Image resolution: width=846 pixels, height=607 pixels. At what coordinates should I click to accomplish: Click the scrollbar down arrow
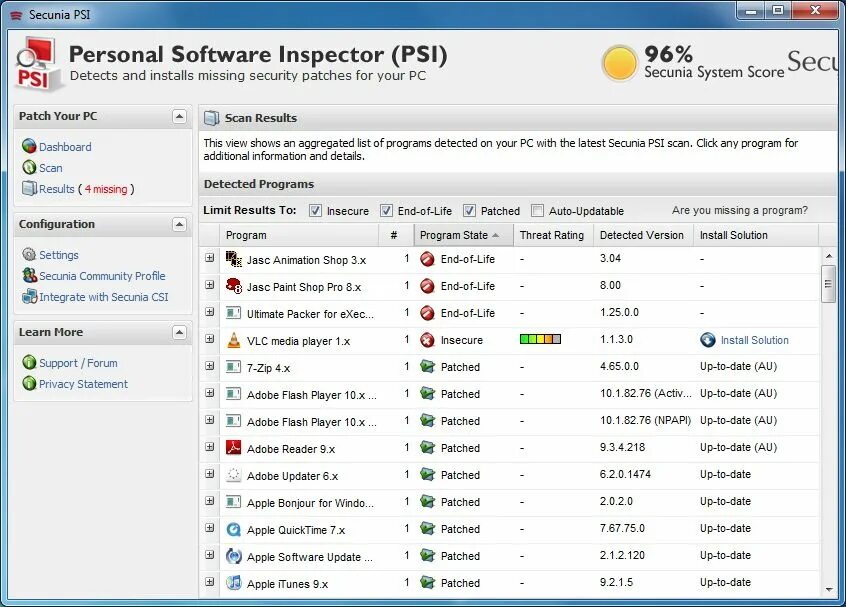(x=828, y=590)
